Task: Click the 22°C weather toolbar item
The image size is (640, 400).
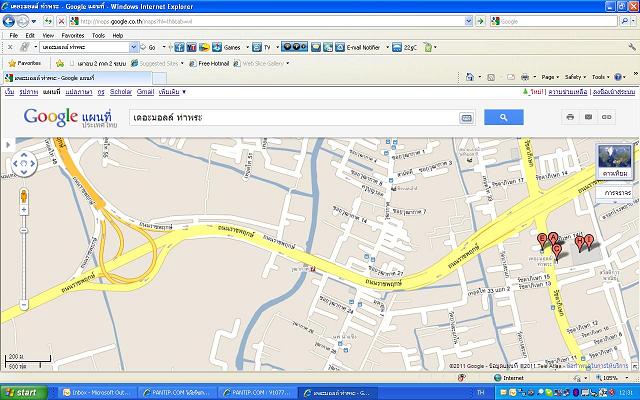Action: (x=404, y=47)
